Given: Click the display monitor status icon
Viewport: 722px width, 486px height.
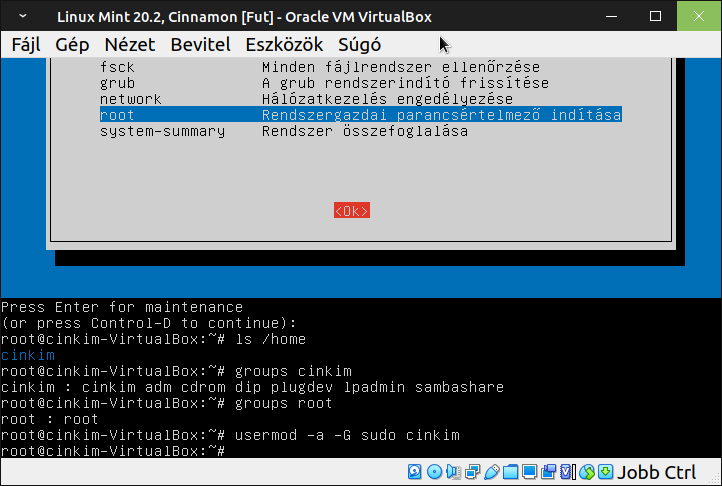Looking at the screenshot, I should (x=530, y=472).
